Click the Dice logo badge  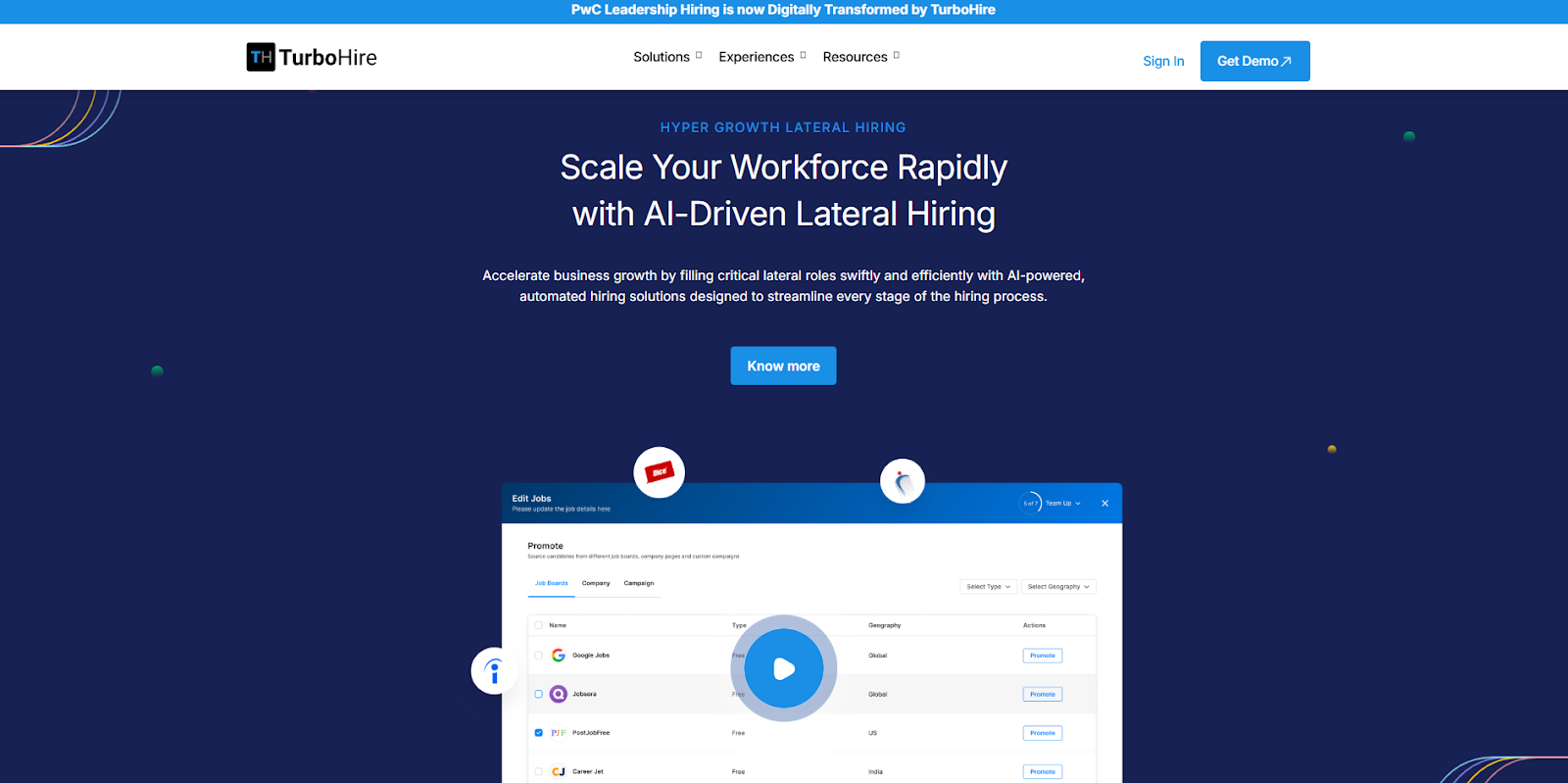coord(659,472)
